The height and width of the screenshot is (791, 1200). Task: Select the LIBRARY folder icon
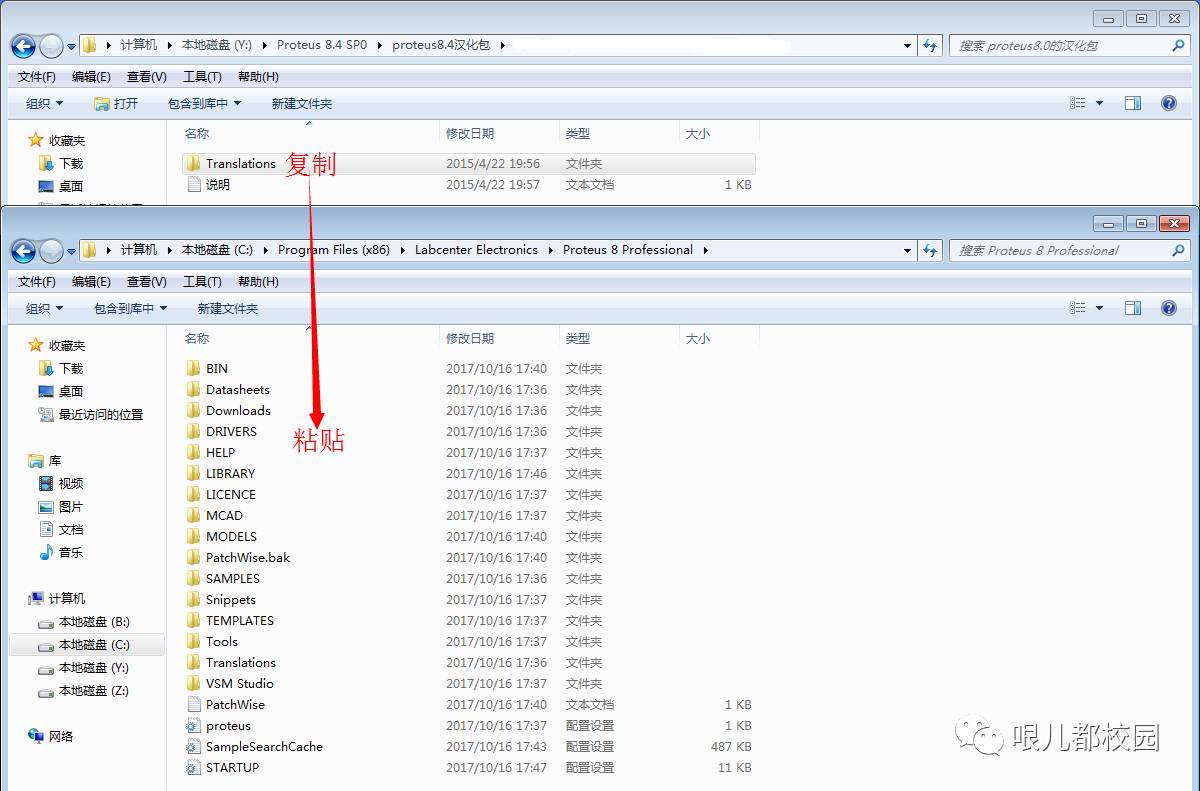194,473
